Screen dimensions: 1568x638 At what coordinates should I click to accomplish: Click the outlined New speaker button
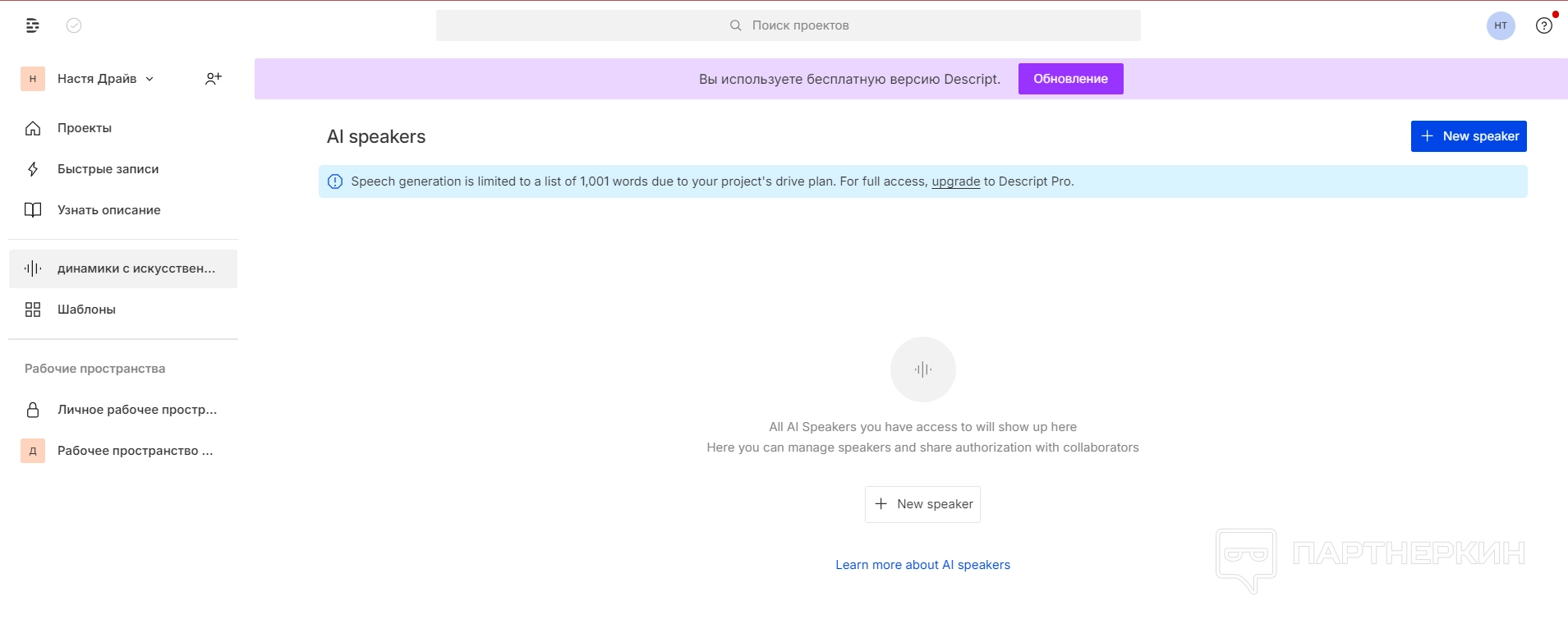coord(922,504)
